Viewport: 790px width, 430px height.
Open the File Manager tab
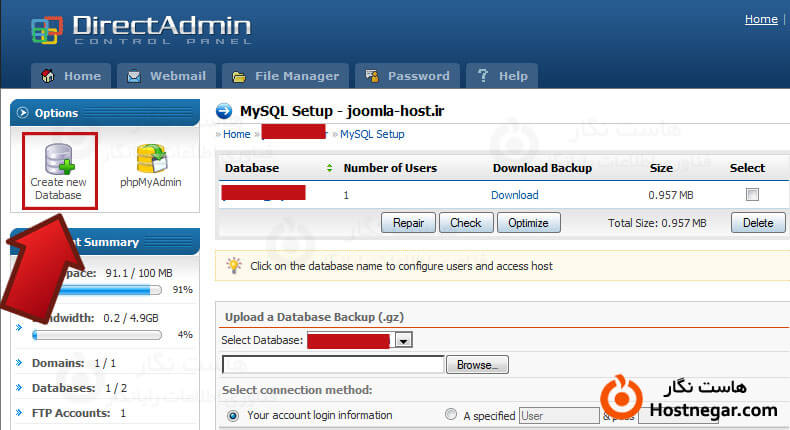click(x=285, y=76)
